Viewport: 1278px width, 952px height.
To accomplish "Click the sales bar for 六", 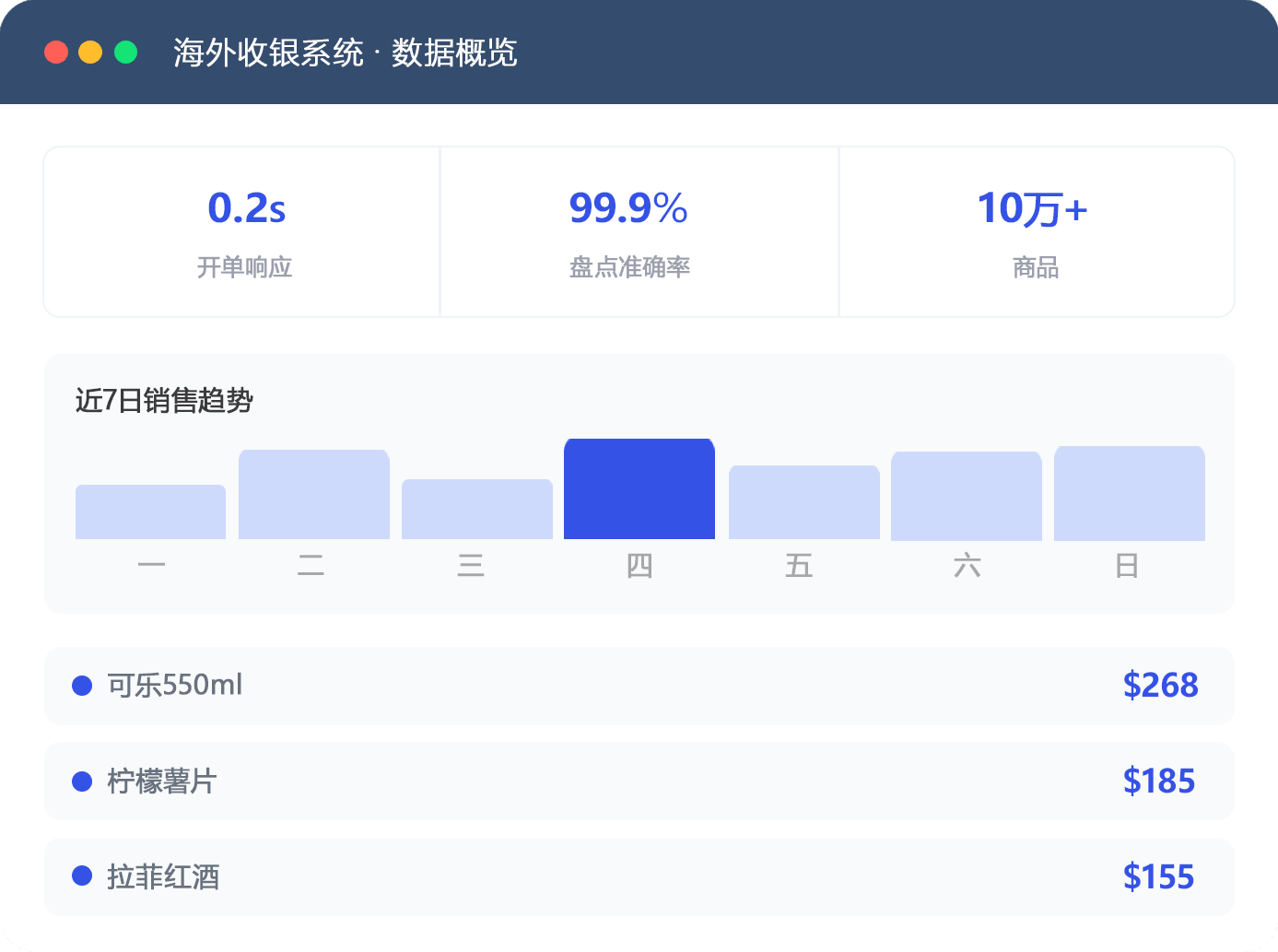I will tap(967, 496).
